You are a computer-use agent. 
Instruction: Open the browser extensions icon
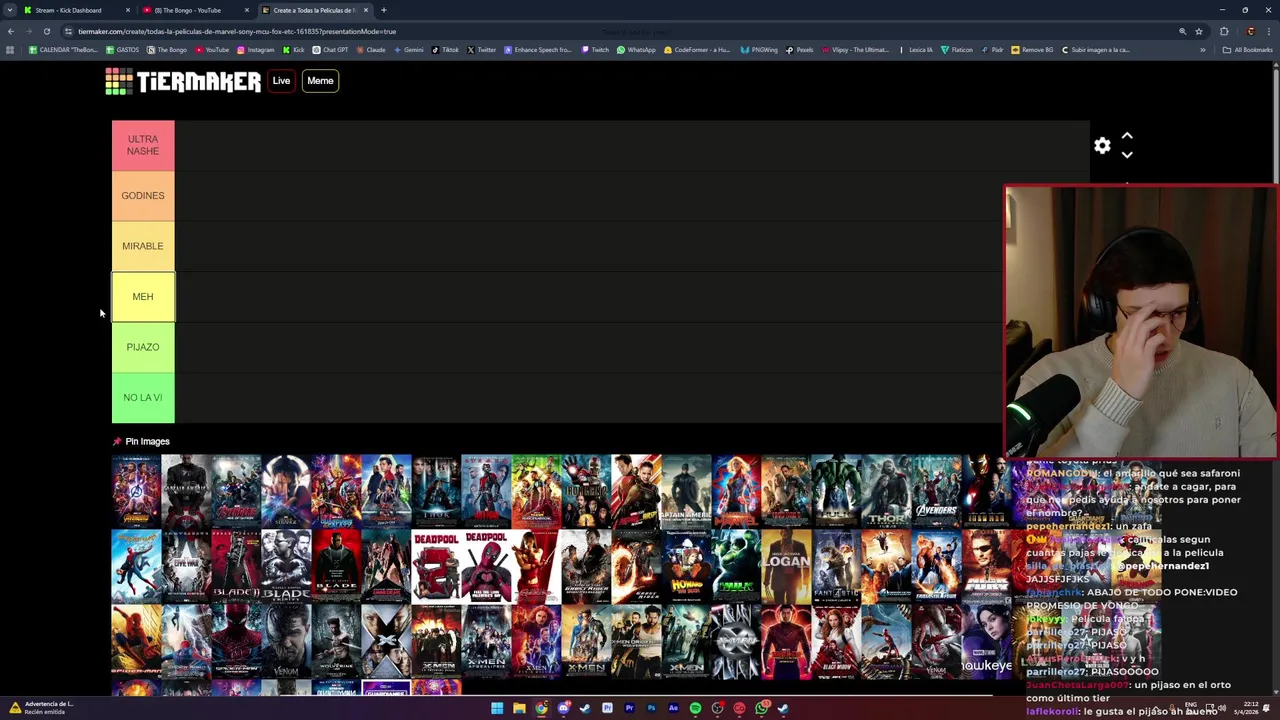[x=1224, y=31]
